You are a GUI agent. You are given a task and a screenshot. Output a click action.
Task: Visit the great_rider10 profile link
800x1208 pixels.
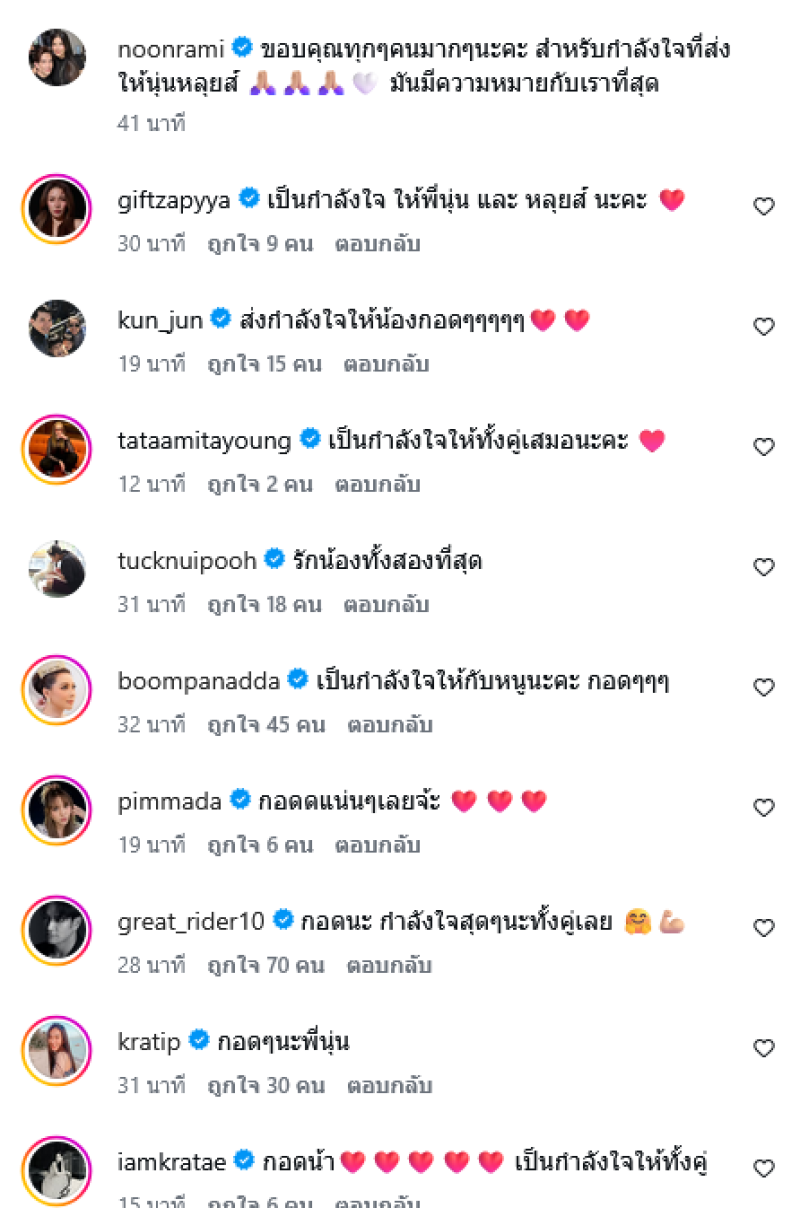point(191,921)
